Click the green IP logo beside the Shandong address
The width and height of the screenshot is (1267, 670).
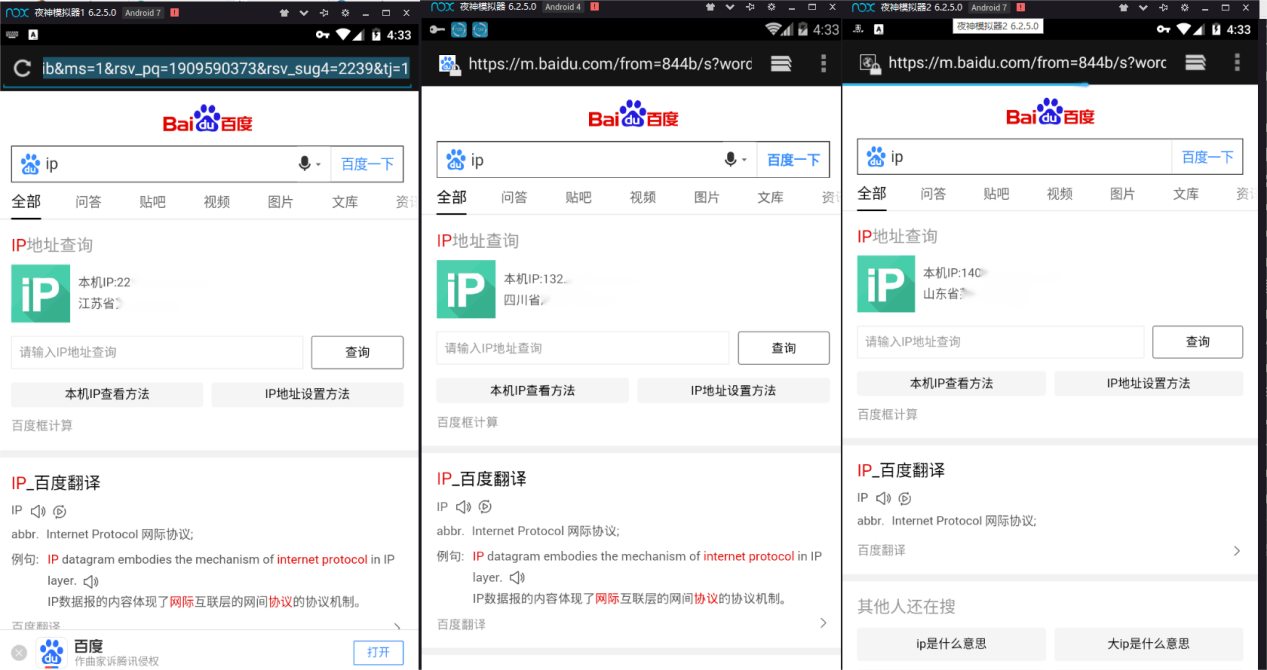885,284
